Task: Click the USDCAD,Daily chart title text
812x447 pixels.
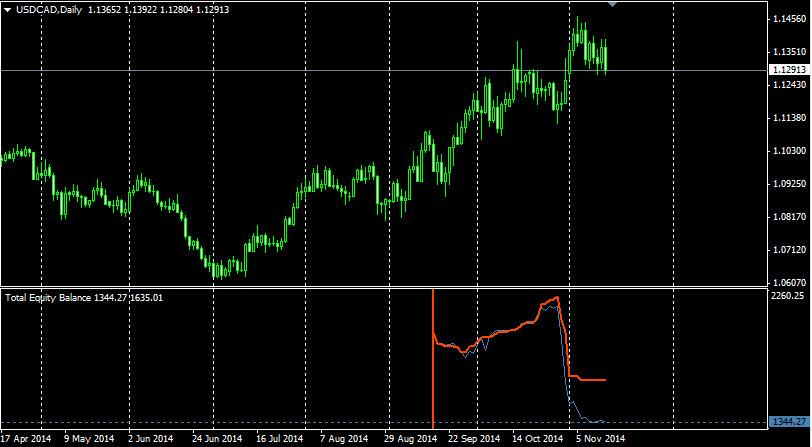Action: tap(49, 10)
